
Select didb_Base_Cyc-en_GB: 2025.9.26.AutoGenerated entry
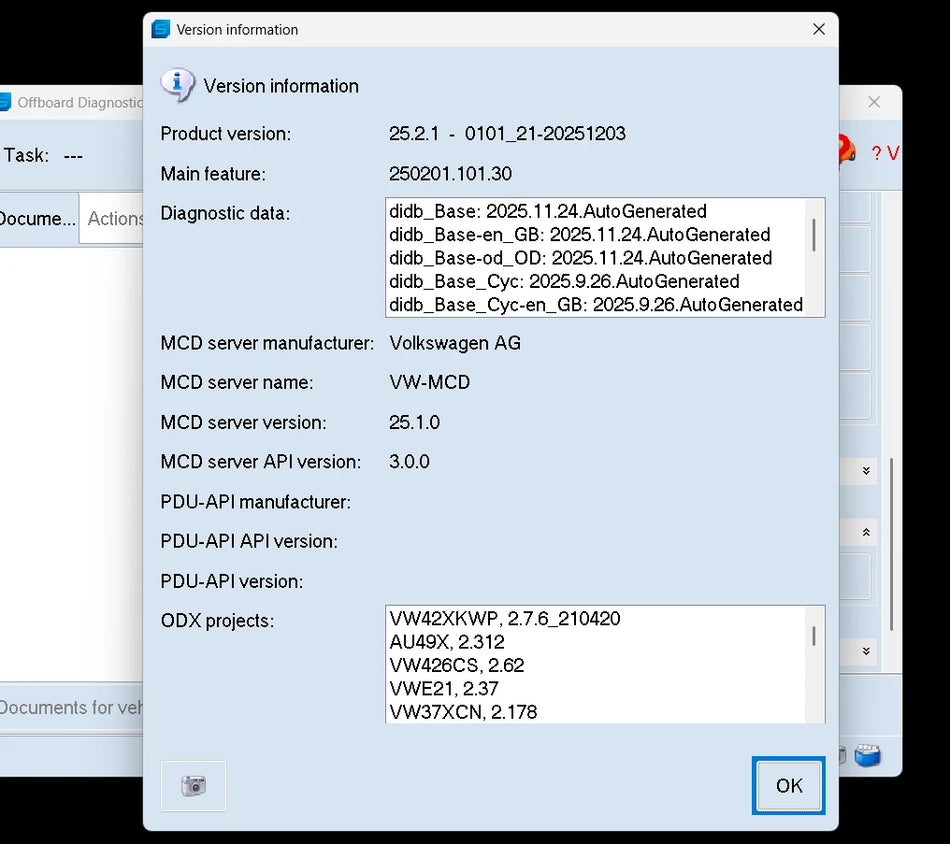pos(596,304)
